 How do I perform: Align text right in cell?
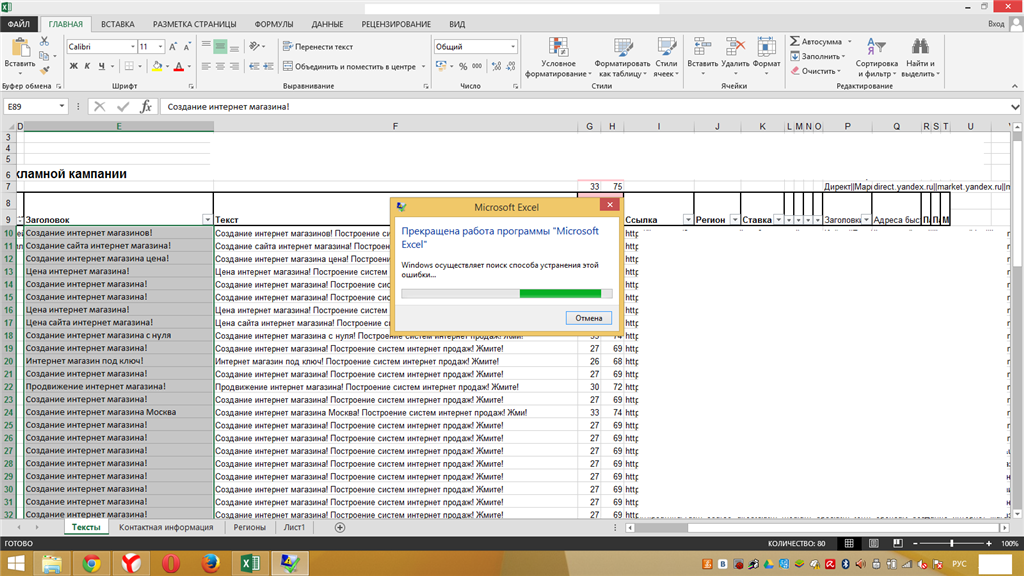(x=234, y=66)
